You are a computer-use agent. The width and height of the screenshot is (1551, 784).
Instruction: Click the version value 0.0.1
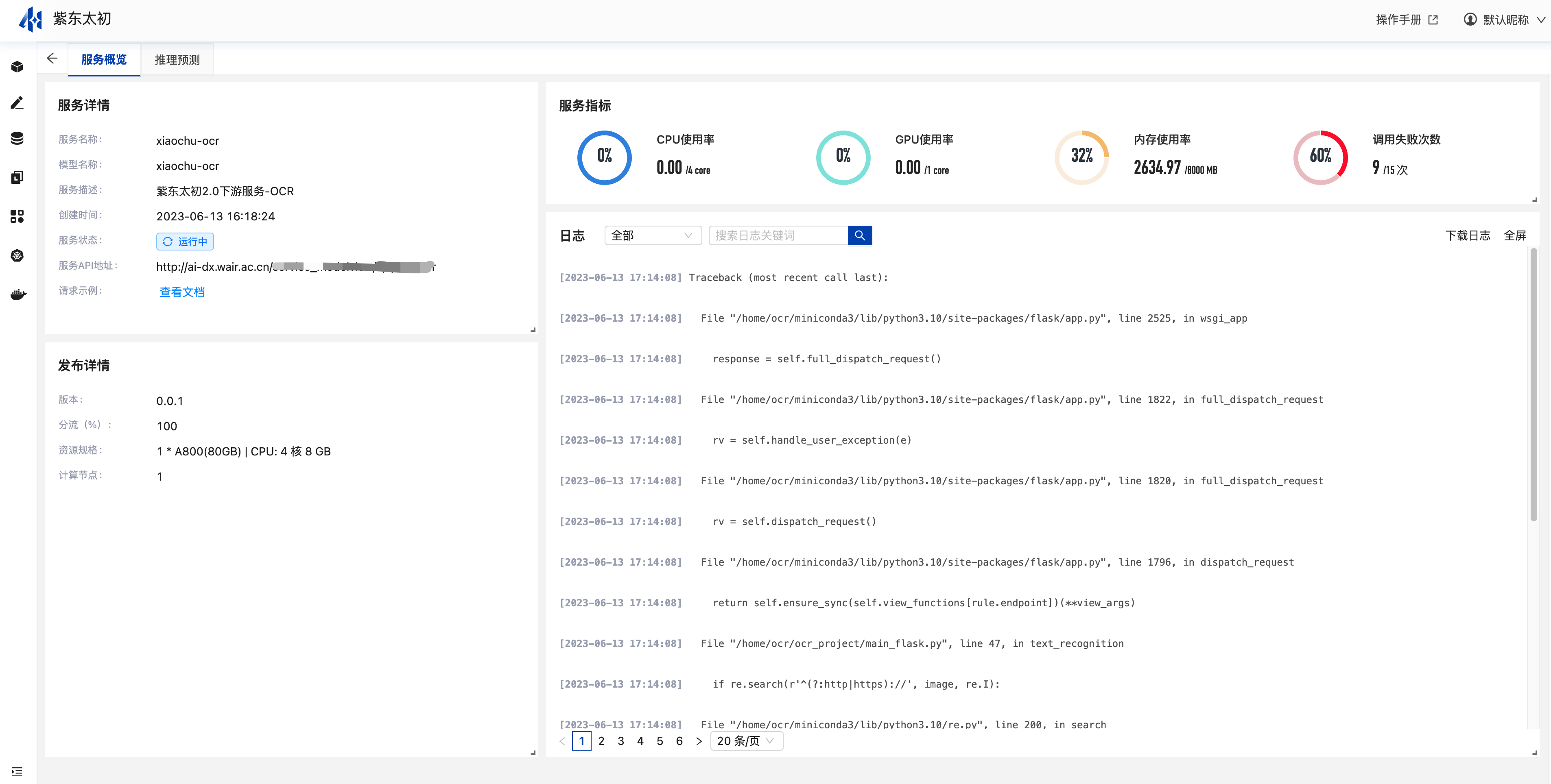point(170,401)
